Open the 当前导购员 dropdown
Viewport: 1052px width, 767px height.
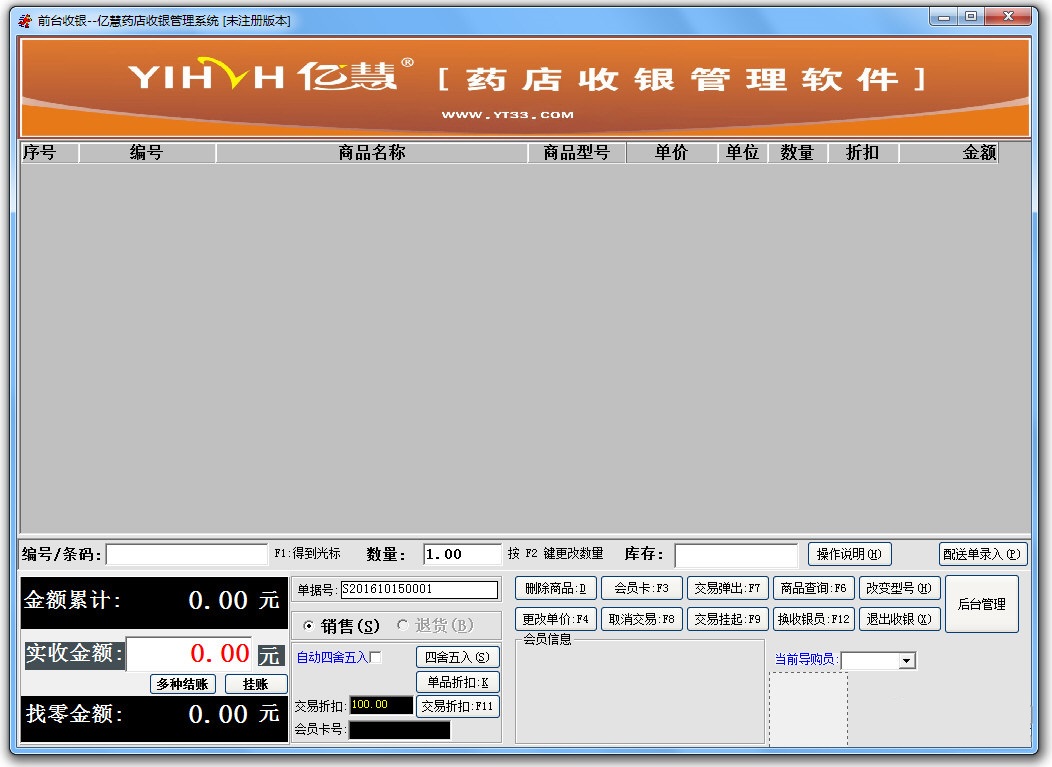906,660
